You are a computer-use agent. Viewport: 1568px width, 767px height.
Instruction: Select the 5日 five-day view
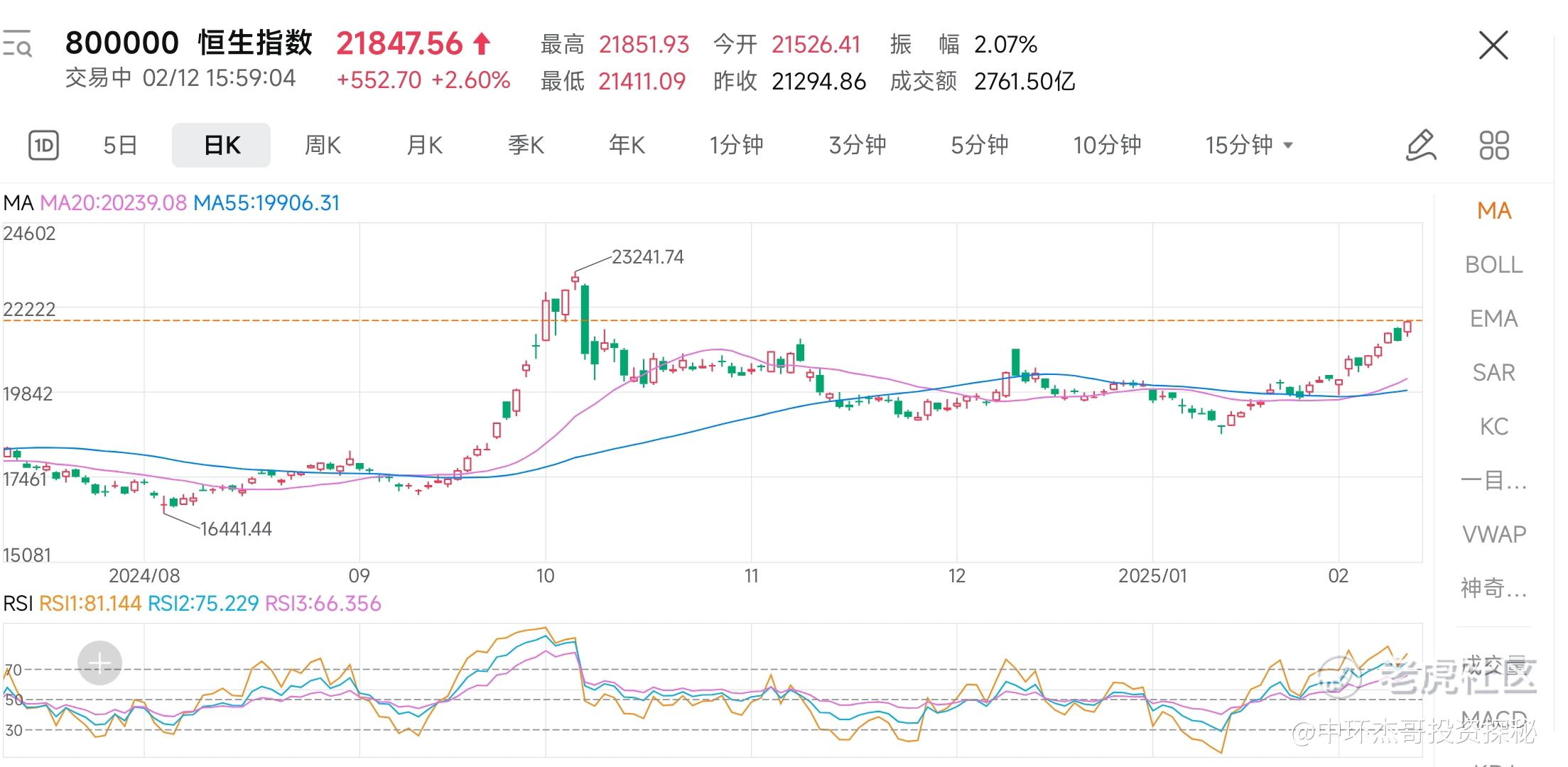point(120,146)
